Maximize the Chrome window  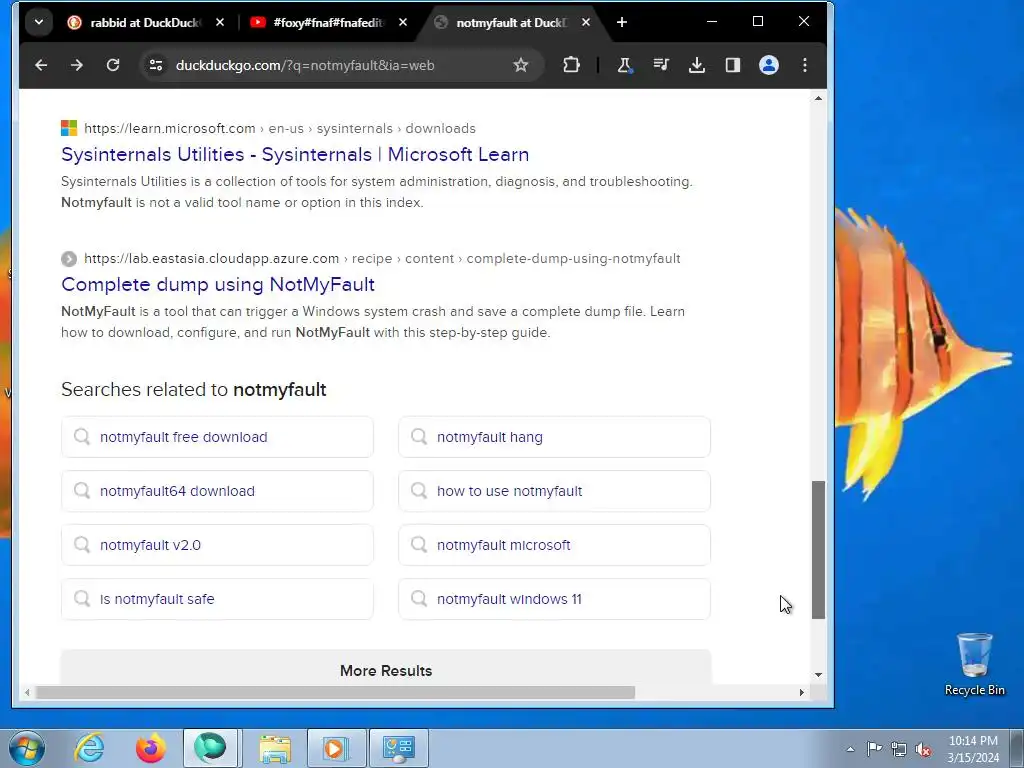(x=758, y=22)
